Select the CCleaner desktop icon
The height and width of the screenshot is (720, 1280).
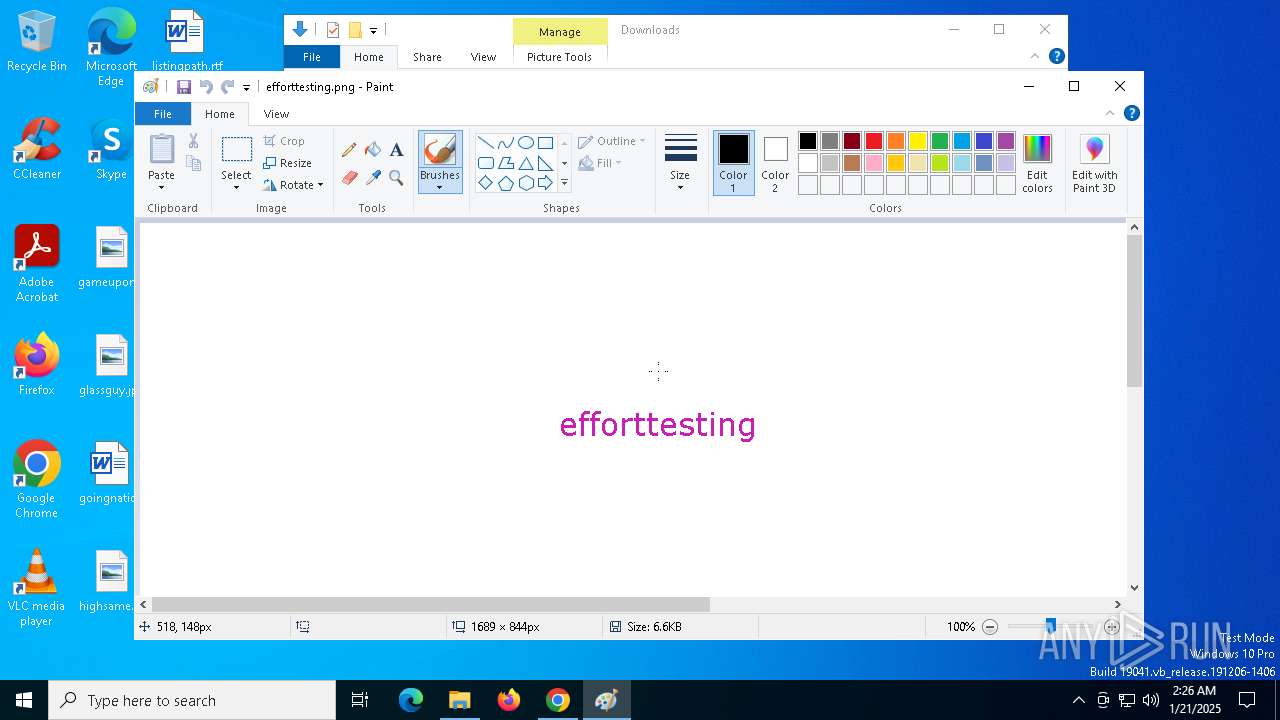pyautogui.click(x=37, y=149)
